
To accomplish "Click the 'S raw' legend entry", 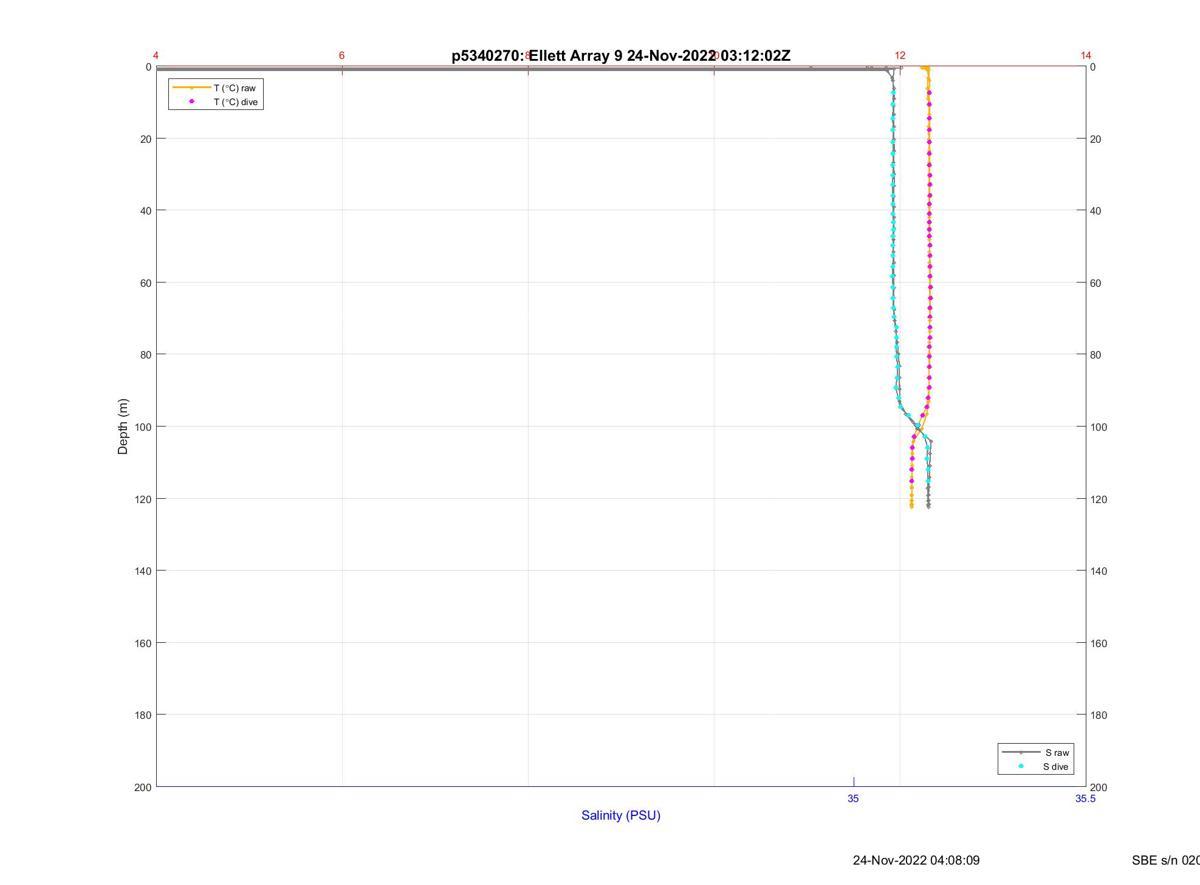I will (x=1058, y=752).
